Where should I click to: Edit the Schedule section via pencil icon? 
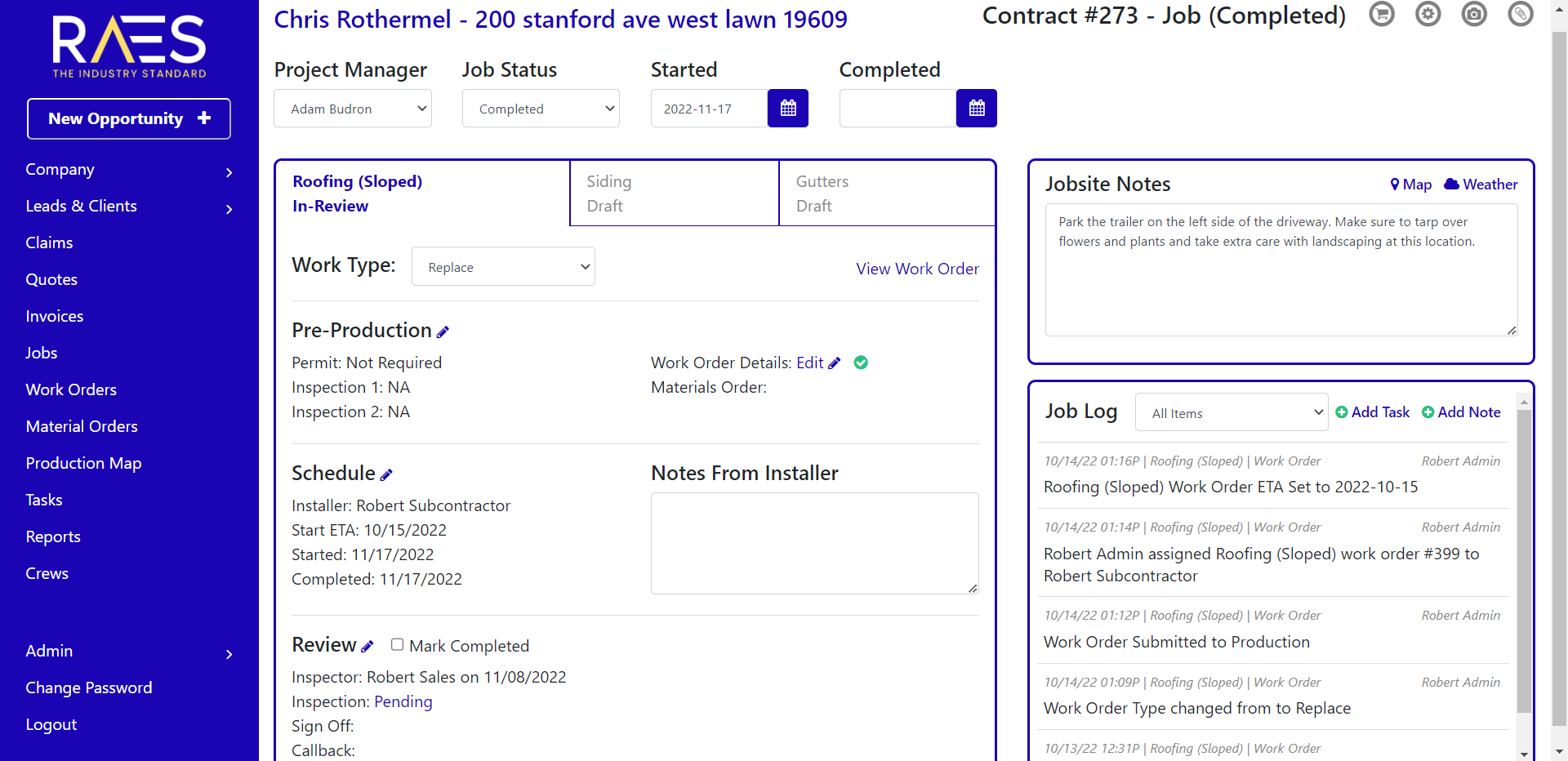(387, 474)
